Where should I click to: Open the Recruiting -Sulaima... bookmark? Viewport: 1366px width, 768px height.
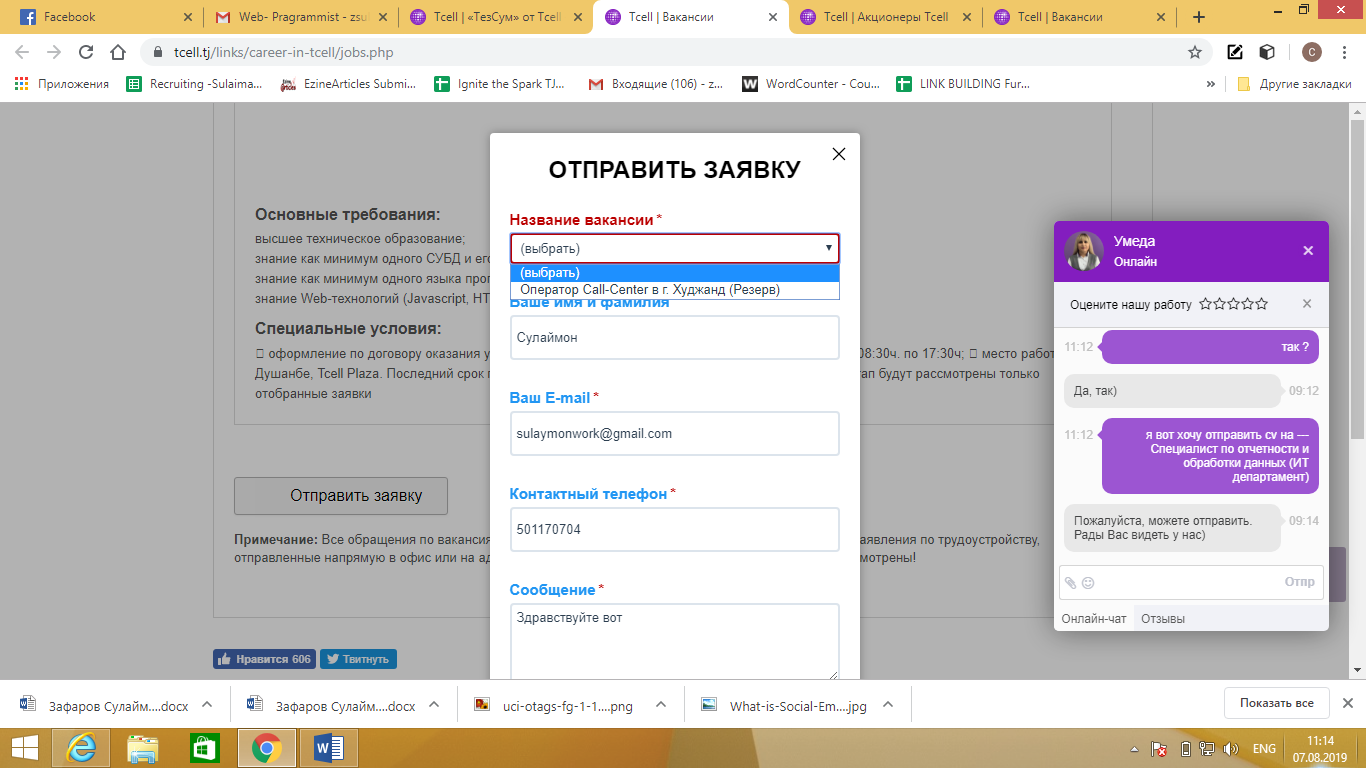point(194,84)
